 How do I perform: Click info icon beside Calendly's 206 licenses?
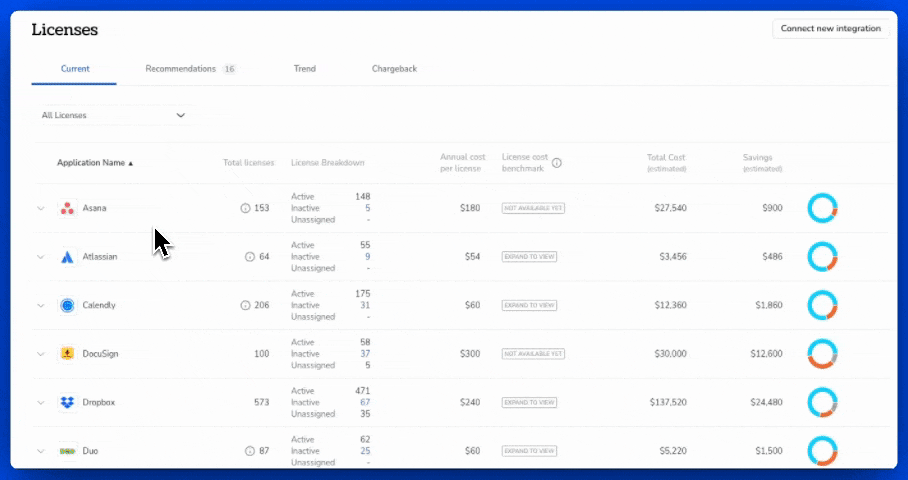point(245,305)
